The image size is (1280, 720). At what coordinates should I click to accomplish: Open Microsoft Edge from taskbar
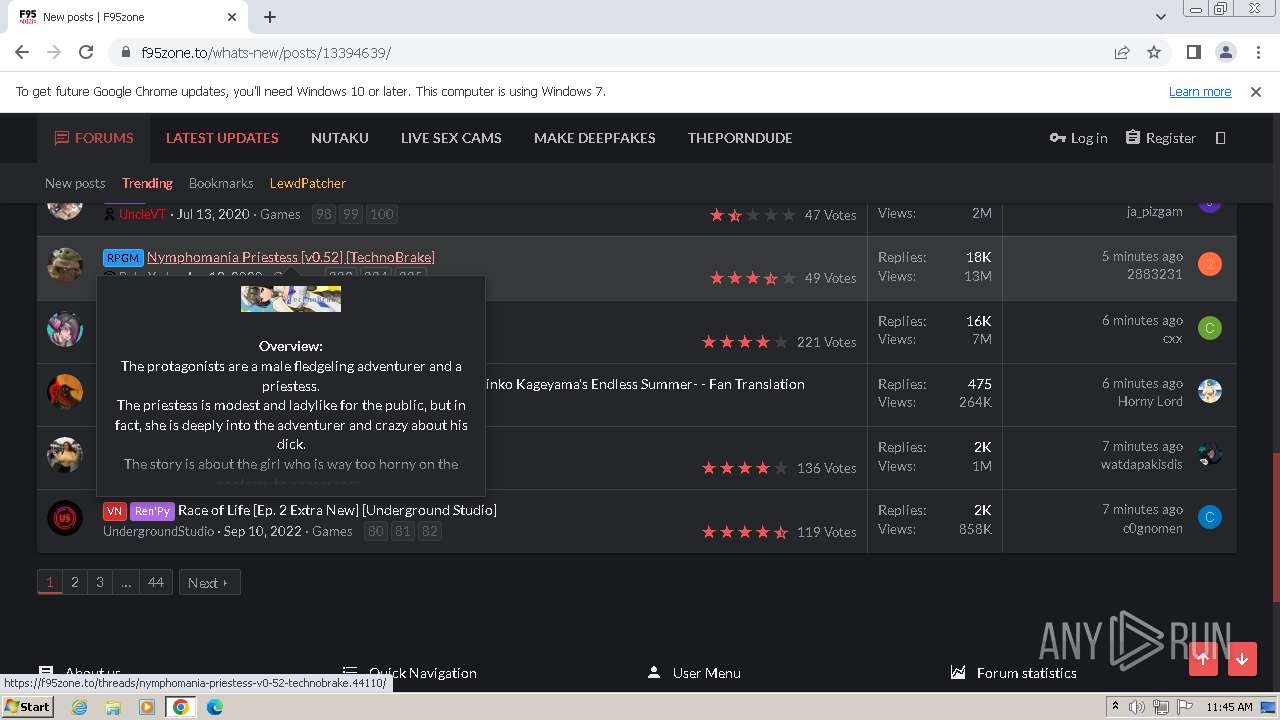click(214, 707)
